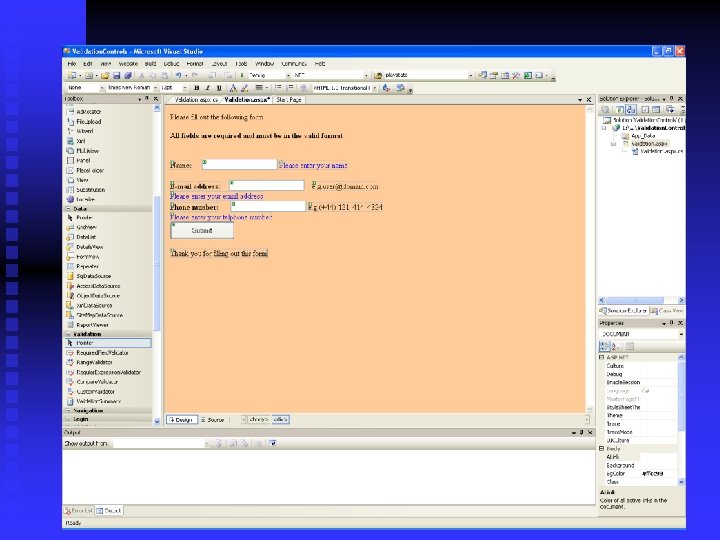Open the Window menu

(x=264, y=64)
